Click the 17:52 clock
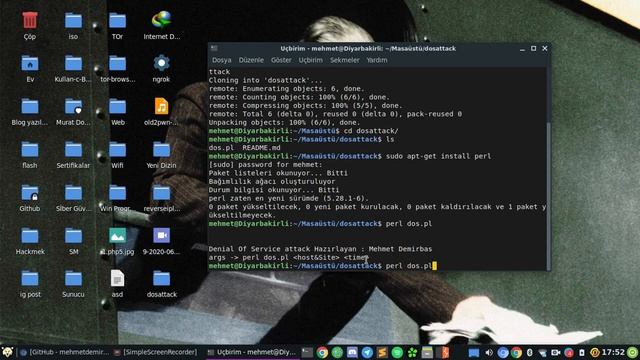Screen dimensions: 640x360 tap(613, 352)
